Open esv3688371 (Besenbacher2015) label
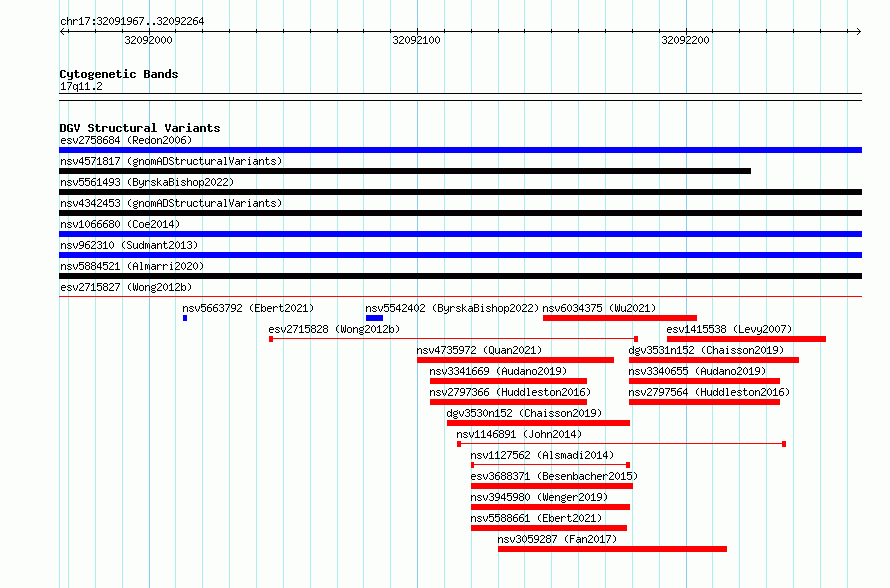Viewport: 890px width, 588px height. (555, 476)
